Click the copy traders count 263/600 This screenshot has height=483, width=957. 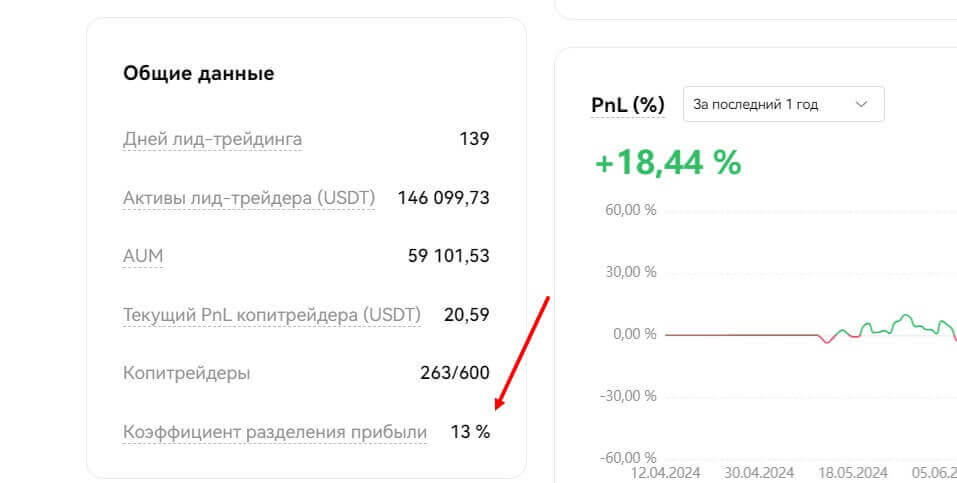tap(455, 373)
